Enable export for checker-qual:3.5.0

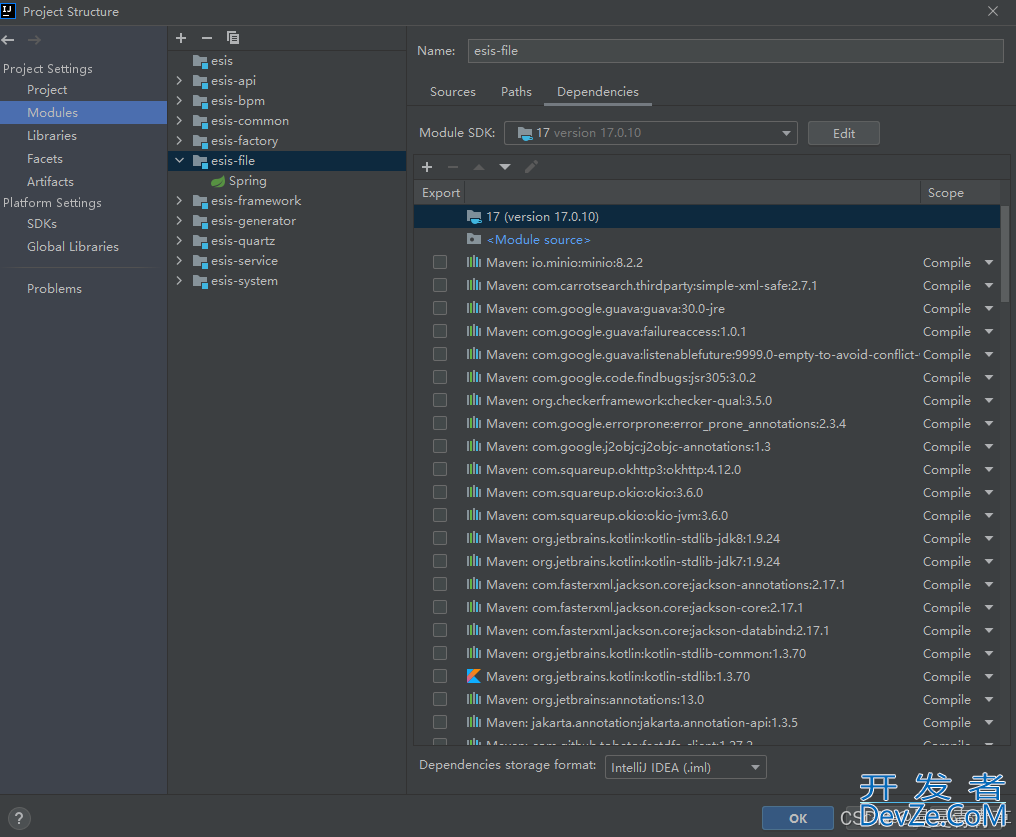[440, 400]
